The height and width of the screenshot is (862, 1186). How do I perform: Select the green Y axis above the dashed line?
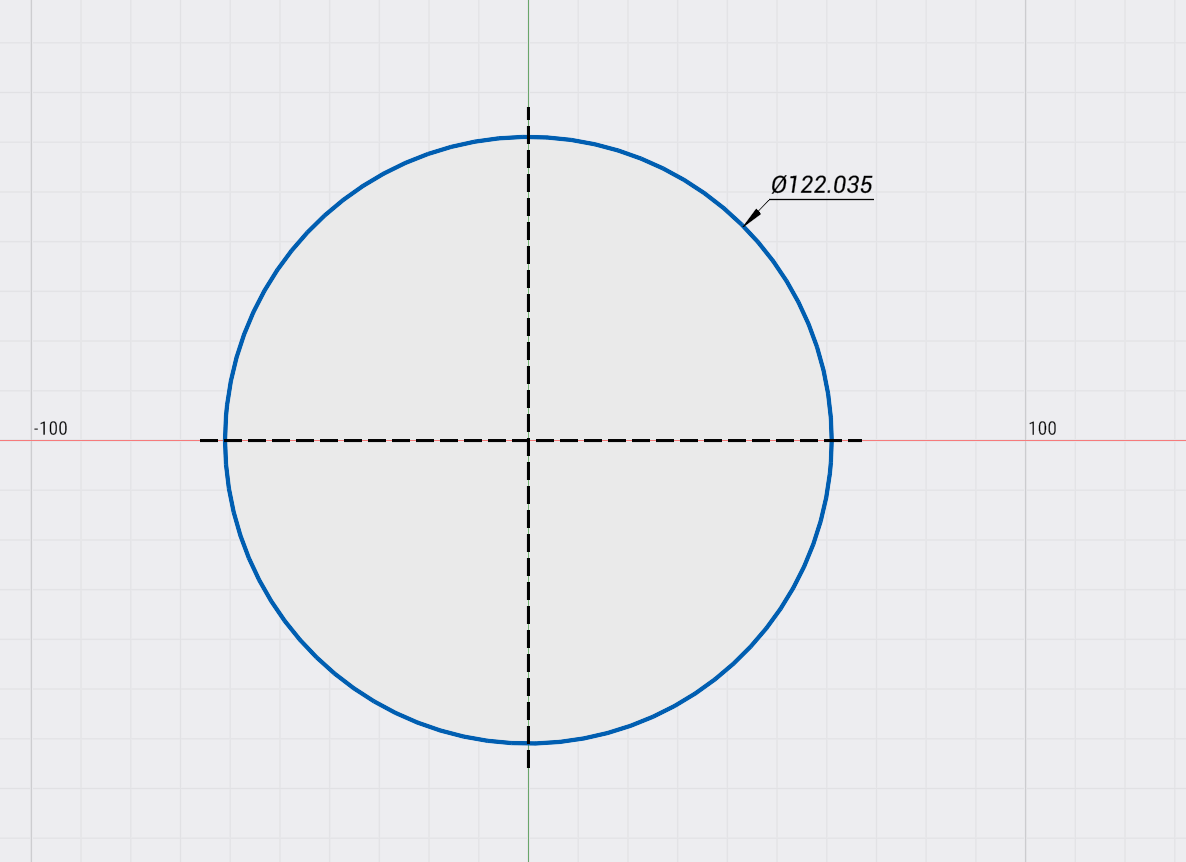pyautogui.click(x=528, y=50)
